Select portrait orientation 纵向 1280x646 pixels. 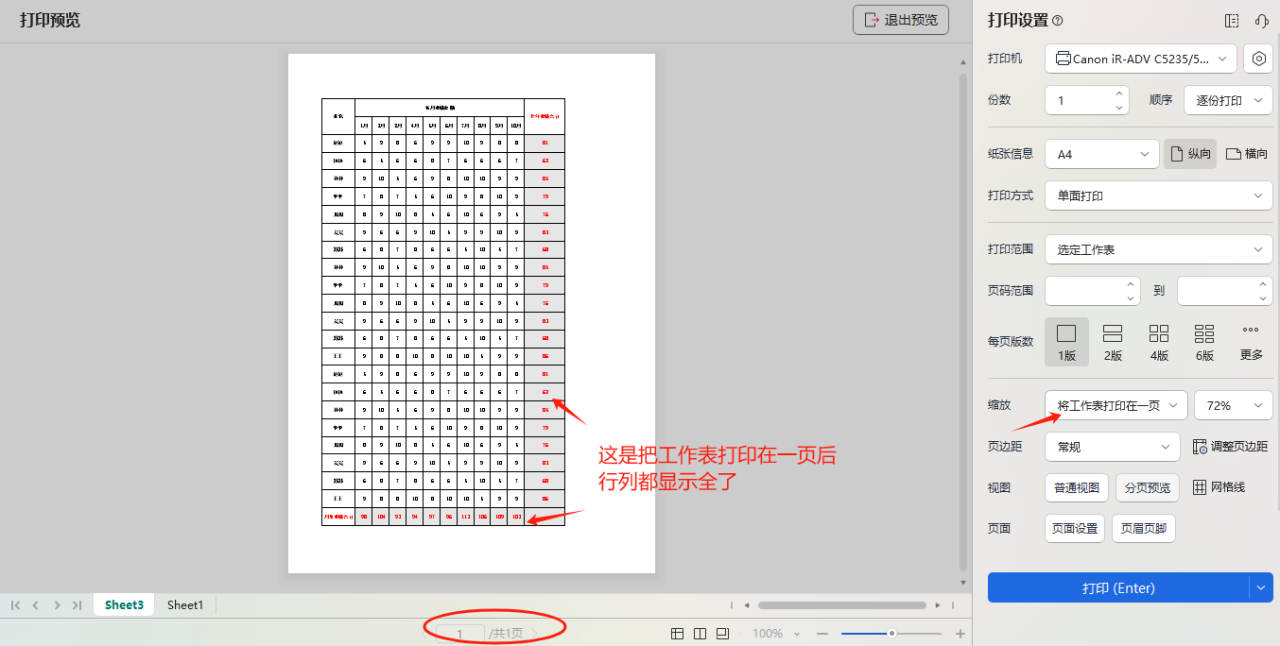(1190, 154)
